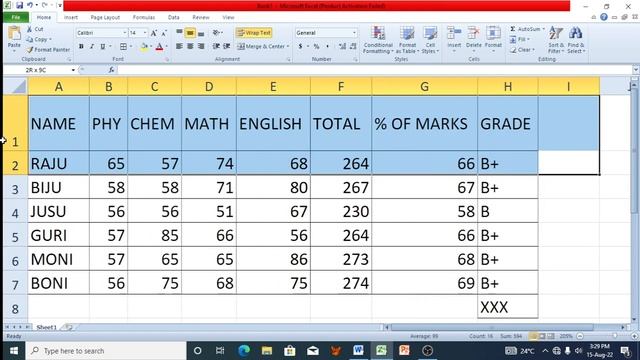Expand the AutoSum dropdown arrow

[543, 29]
